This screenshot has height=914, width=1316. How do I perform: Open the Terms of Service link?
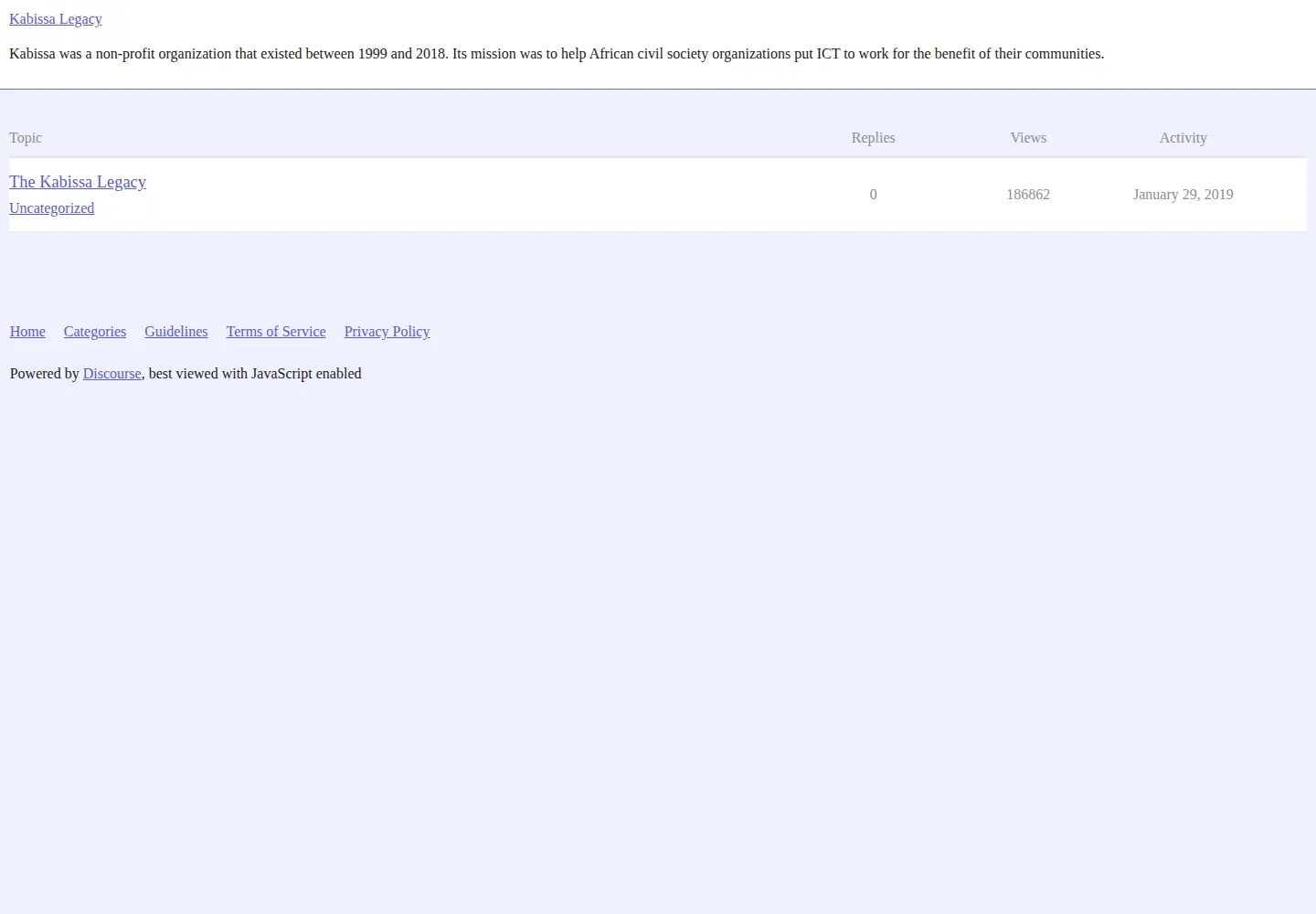[276, 332]
